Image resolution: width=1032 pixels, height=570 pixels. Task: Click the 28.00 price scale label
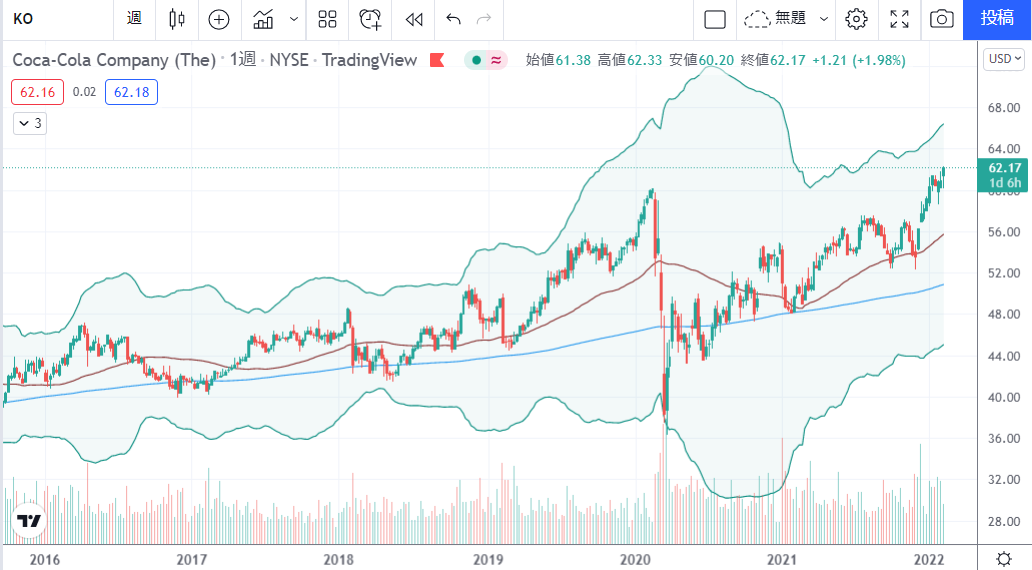tap(1004, 521)
